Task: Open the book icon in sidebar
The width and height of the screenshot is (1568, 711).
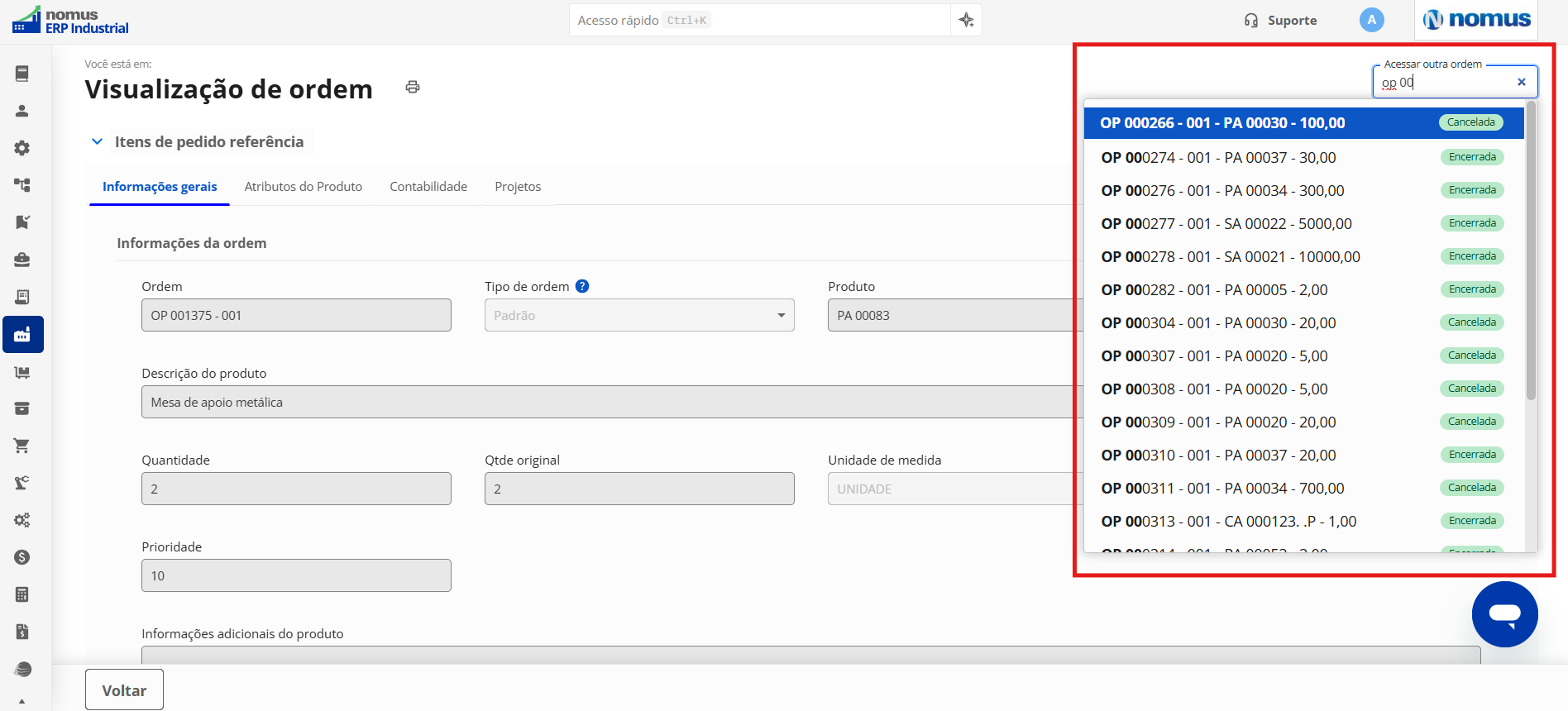Action: (x=22, y=74)
